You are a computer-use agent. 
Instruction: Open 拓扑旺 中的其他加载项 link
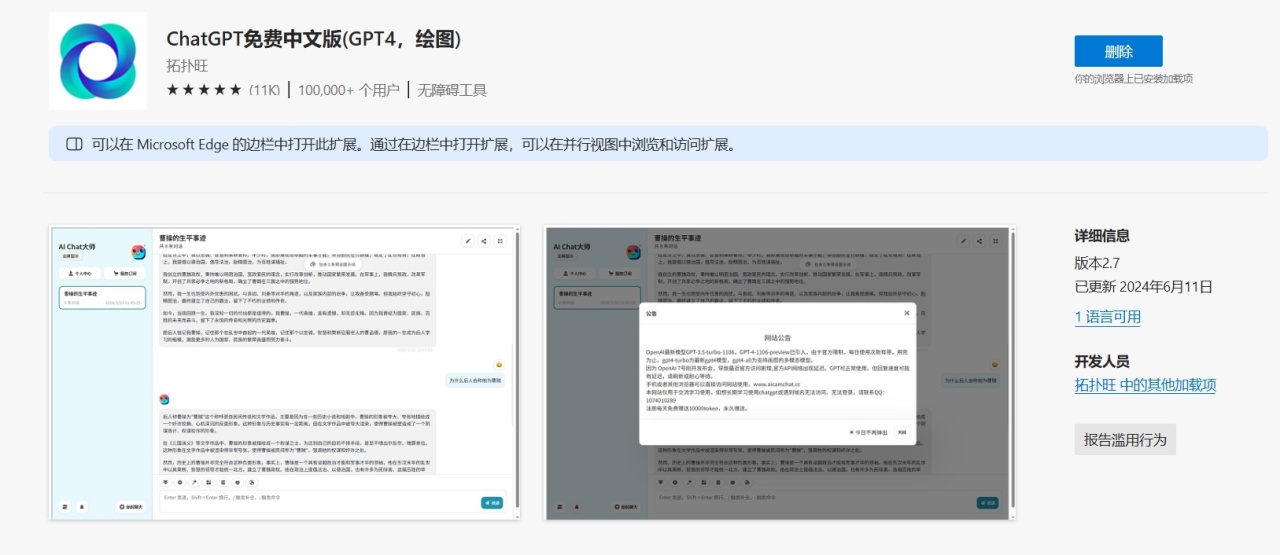[x=1145, y=385]
